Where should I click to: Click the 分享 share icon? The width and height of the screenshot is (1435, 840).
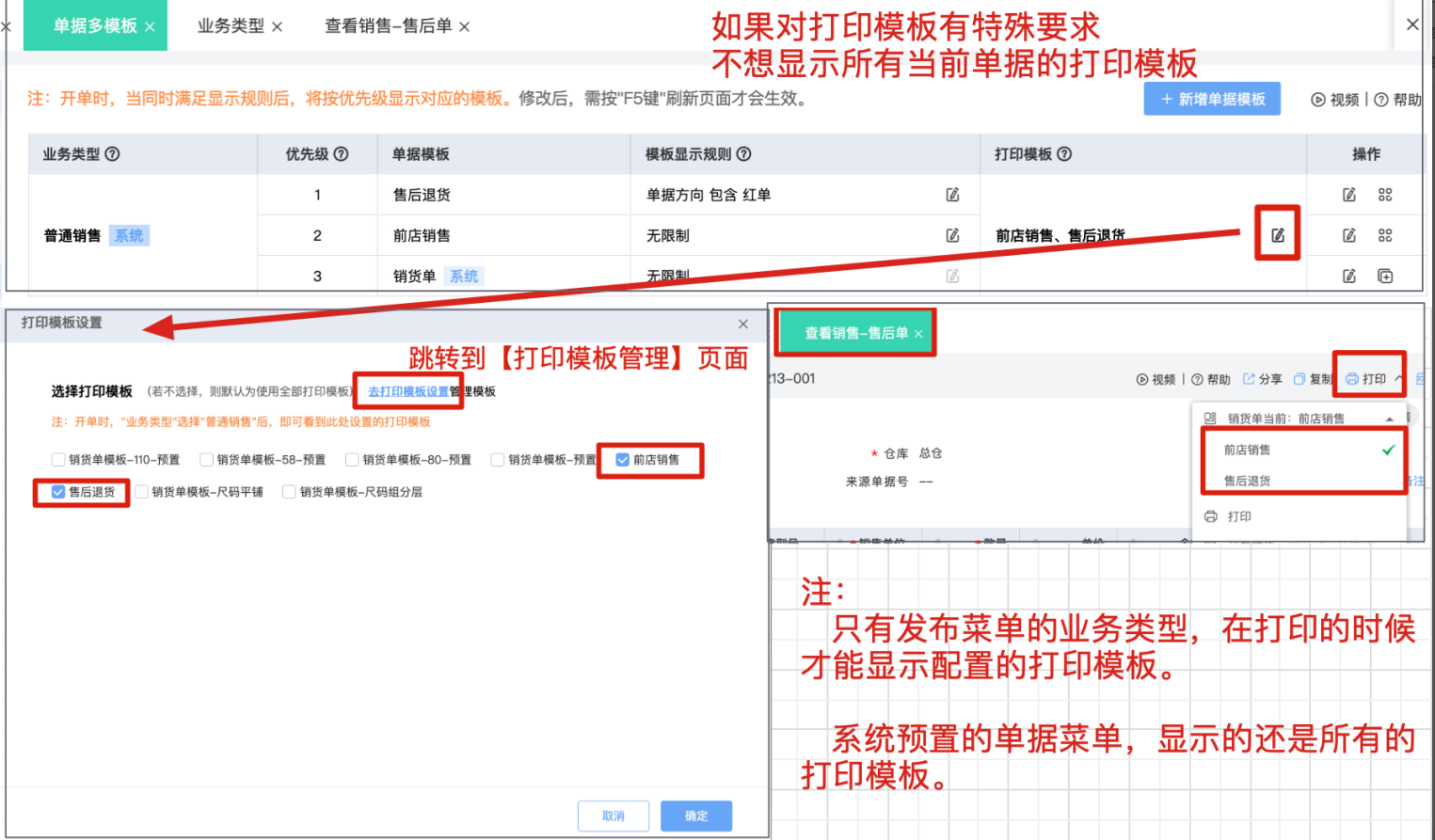pyautogui.click(x=1249, y=379)
